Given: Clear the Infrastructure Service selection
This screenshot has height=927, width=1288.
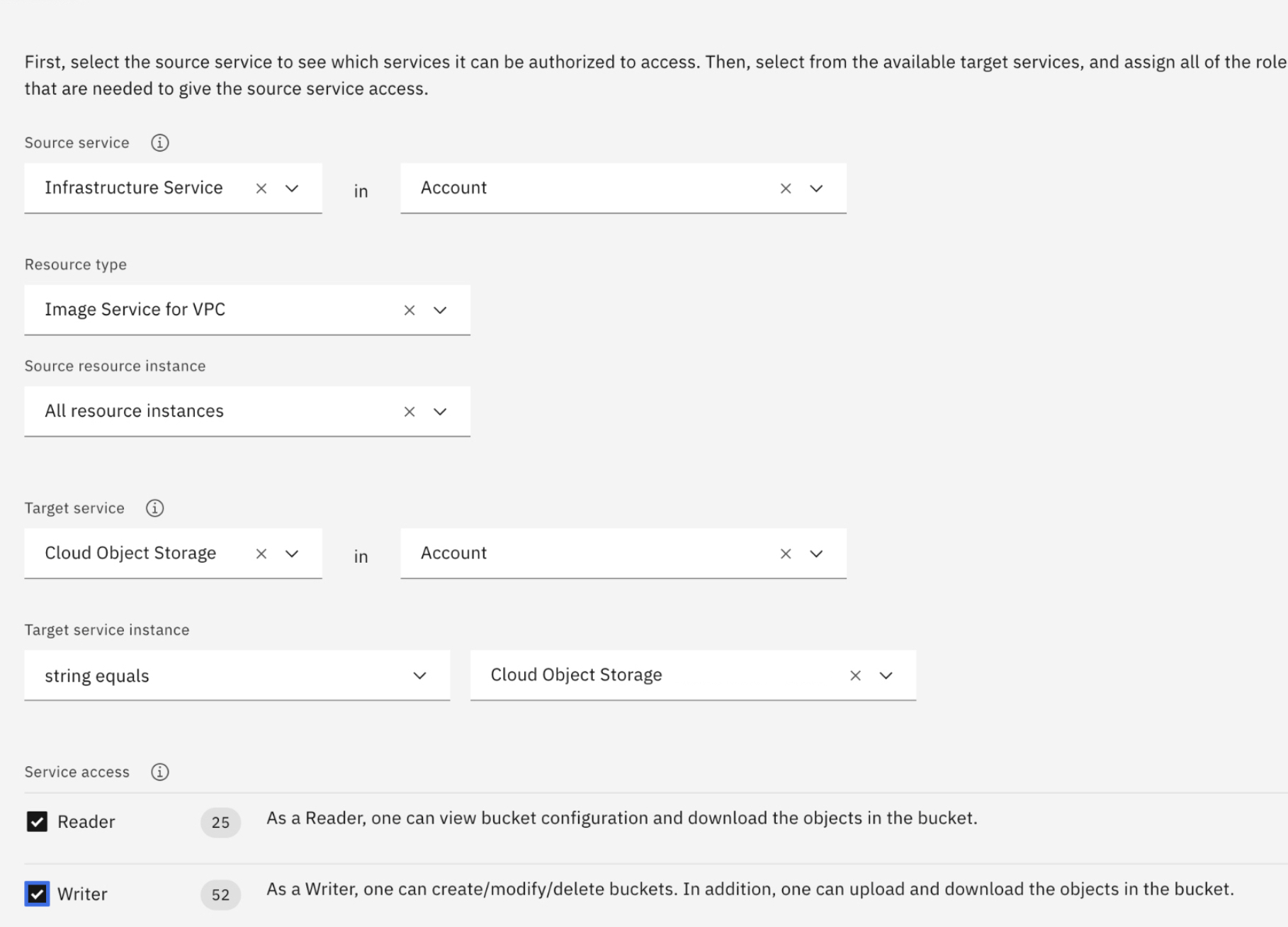Looking at the screenshot, I should [x=261, y=188].
